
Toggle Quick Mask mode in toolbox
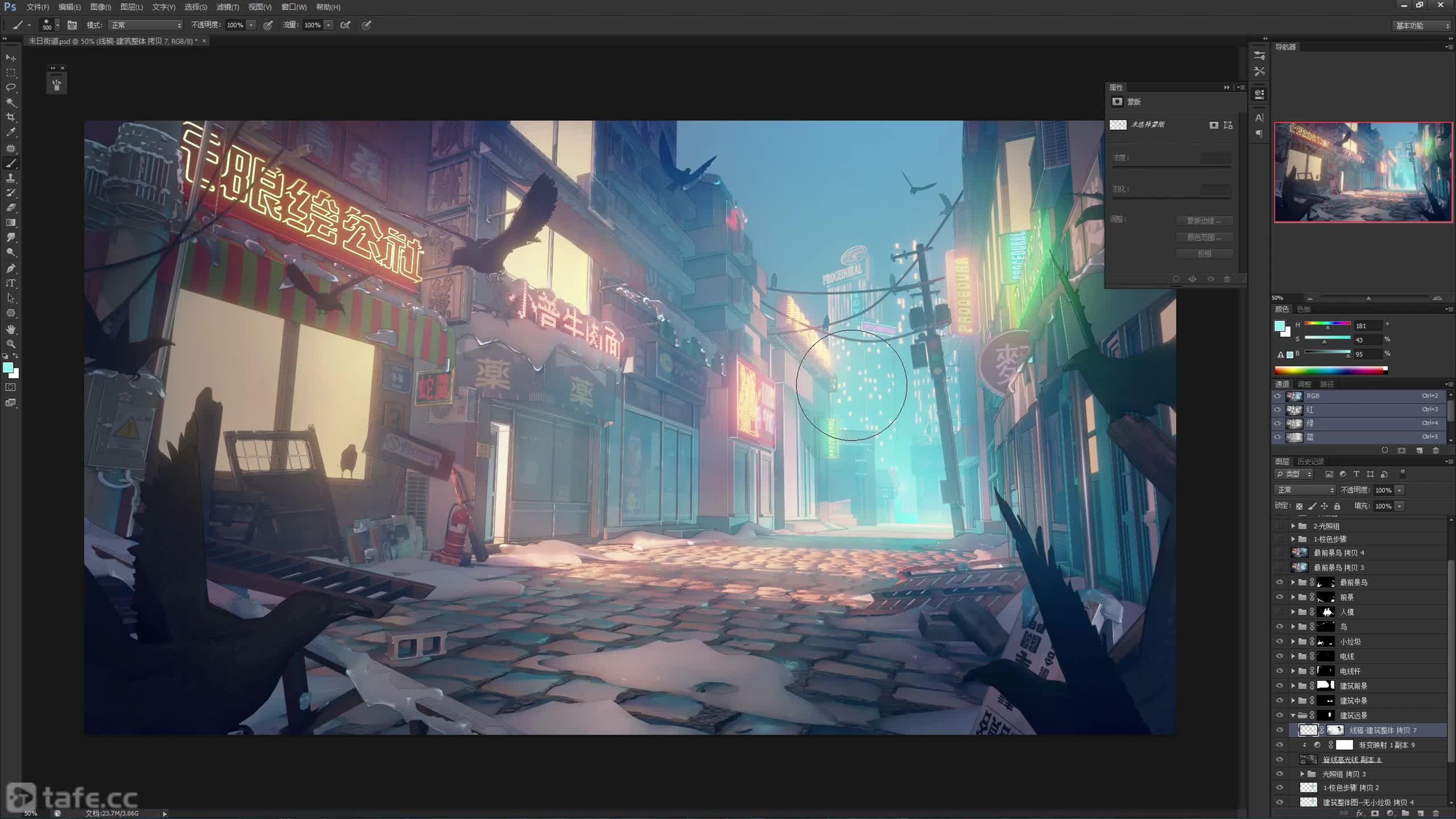pyautogui.click(x=11, y=387)
